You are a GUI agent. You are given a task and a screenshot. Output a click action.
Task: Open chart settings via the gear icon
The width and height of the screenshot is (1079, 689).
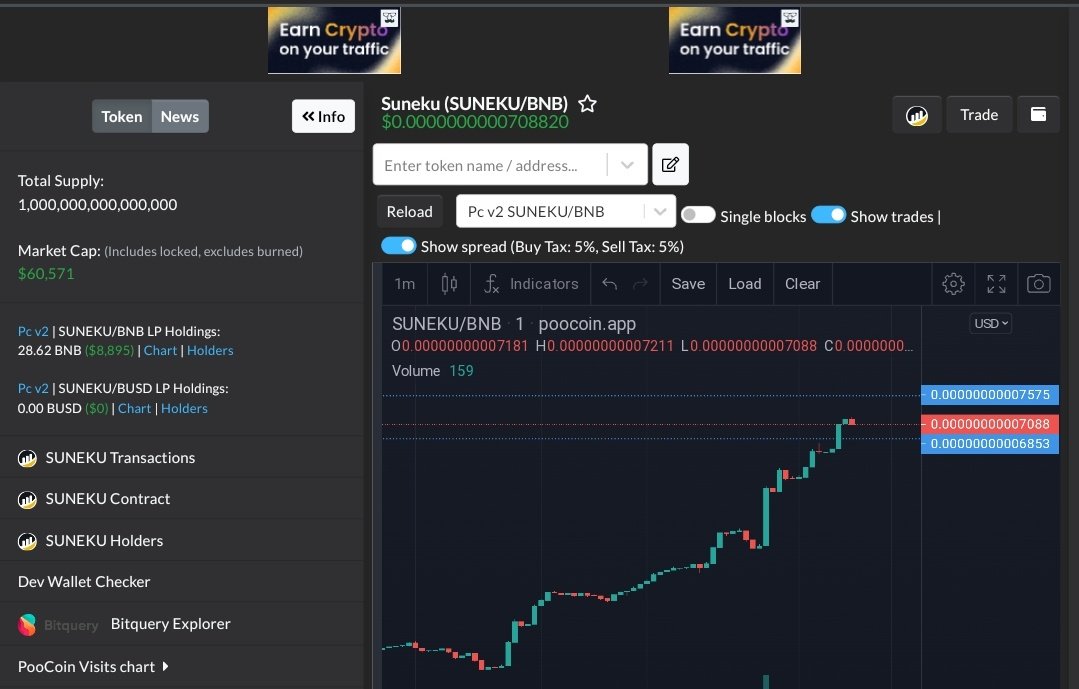[x=953, y=284]
